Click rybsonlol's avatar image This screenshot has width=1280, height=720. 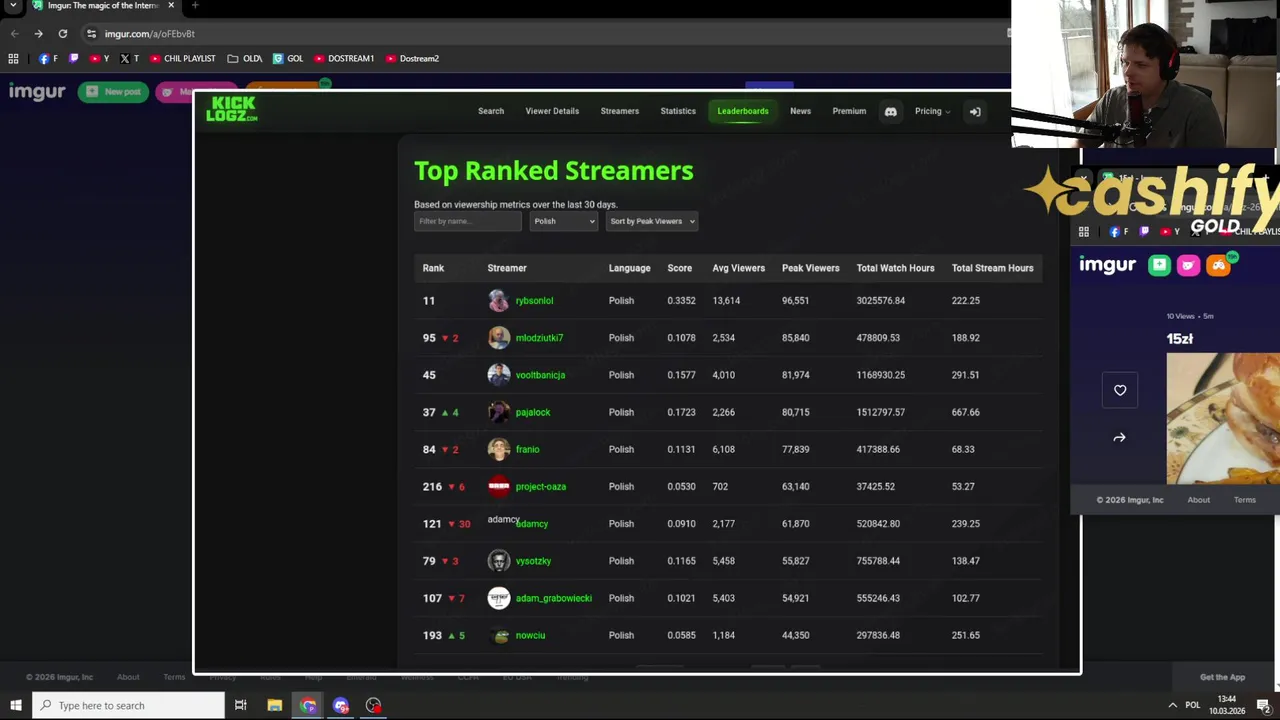coord(499,300)
